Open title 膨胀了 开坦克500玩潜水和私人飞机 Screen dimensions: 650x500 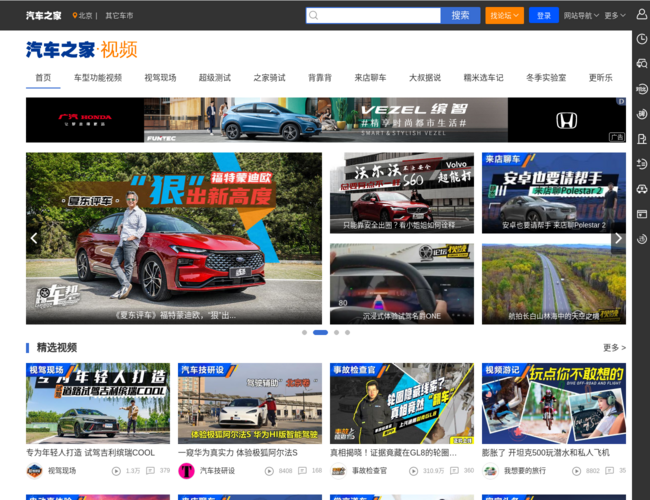coord(546,453)
